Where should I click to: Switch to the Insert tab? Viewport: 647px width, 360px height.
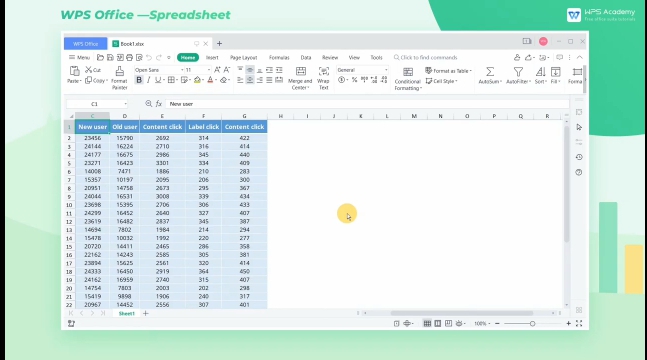[x=212, y=57]
